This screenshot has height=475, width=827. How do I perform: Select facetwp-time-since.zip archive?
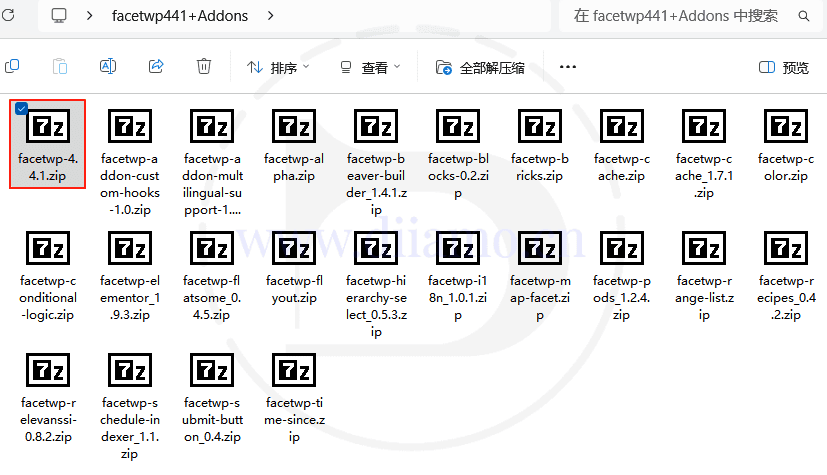click(294, 372)
